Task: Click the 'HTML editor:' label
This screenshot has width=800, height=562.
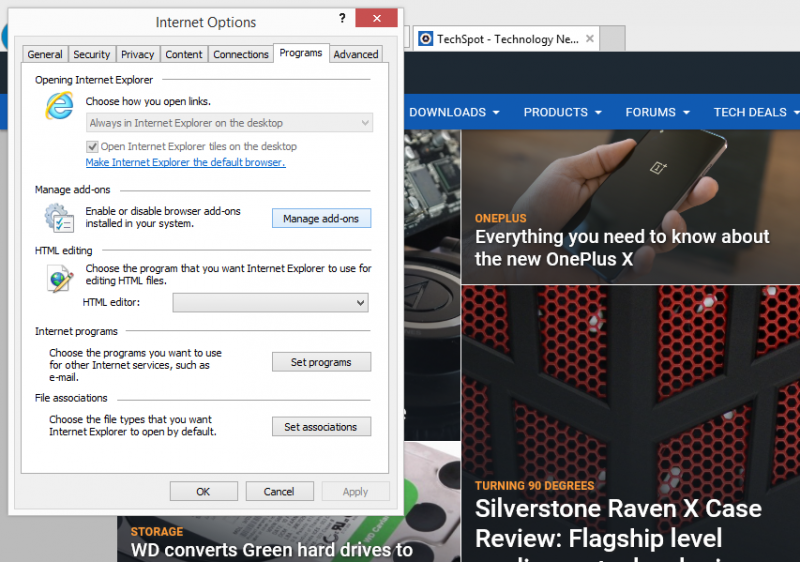Action: [111, 302]
